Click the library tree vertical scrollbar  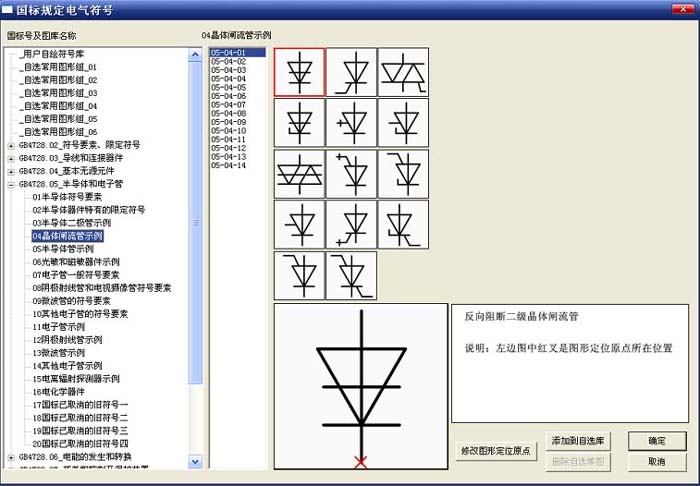[196, 250]
